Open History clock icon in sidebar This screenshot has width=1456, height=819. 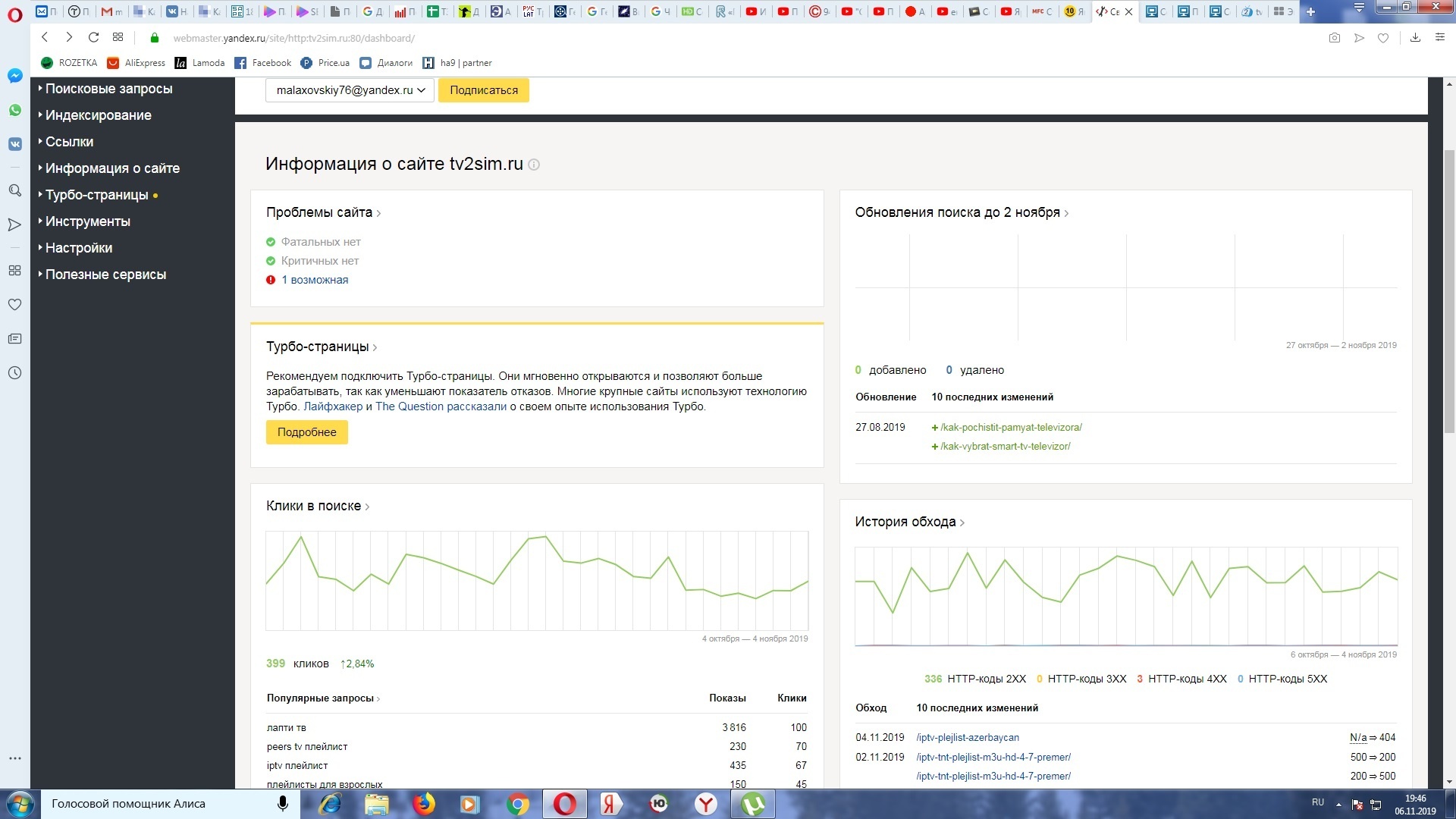click(14, 373)
